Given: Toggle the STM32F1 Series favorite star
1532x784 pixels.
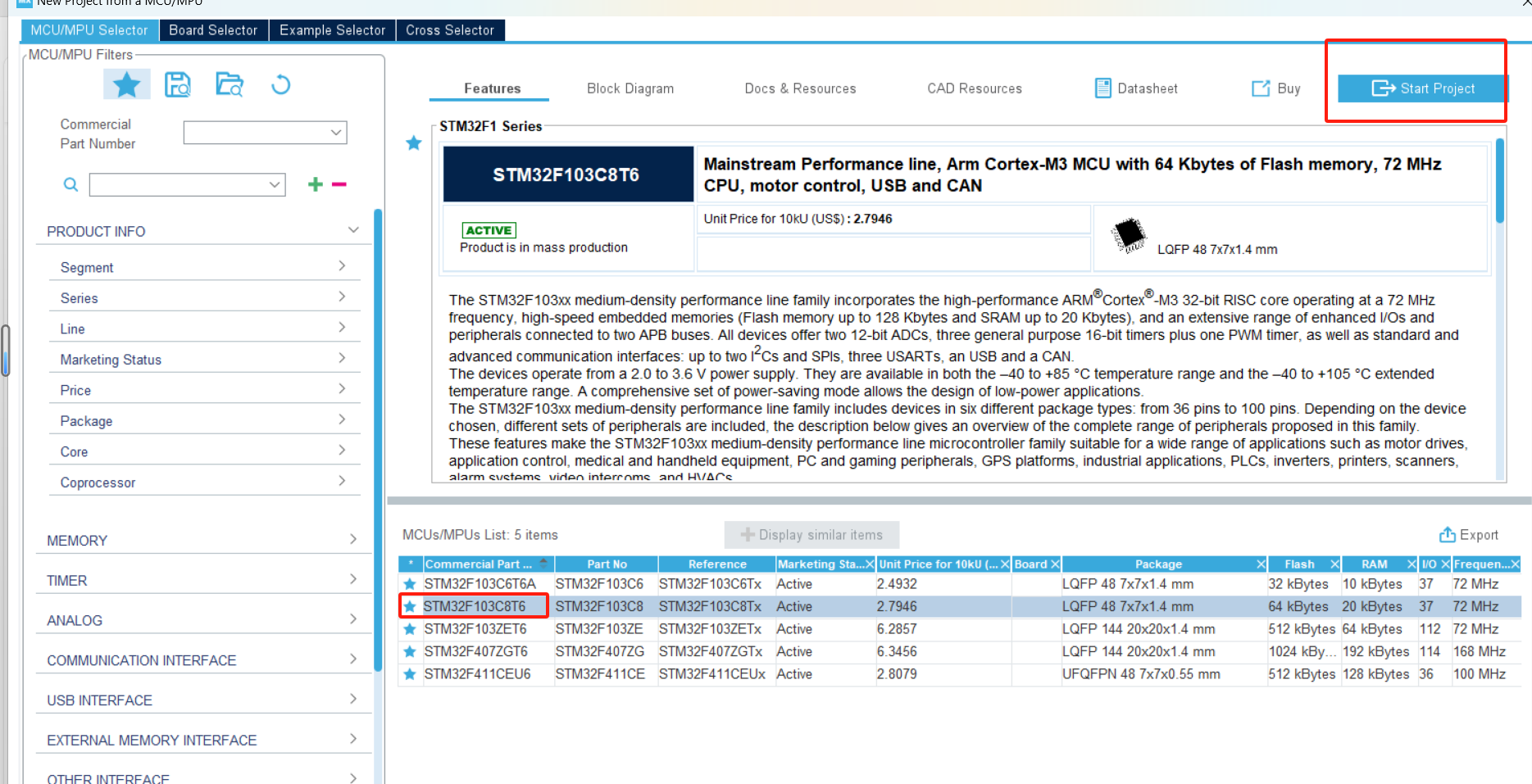Looking at the screenshot, I should coord(413,143).
